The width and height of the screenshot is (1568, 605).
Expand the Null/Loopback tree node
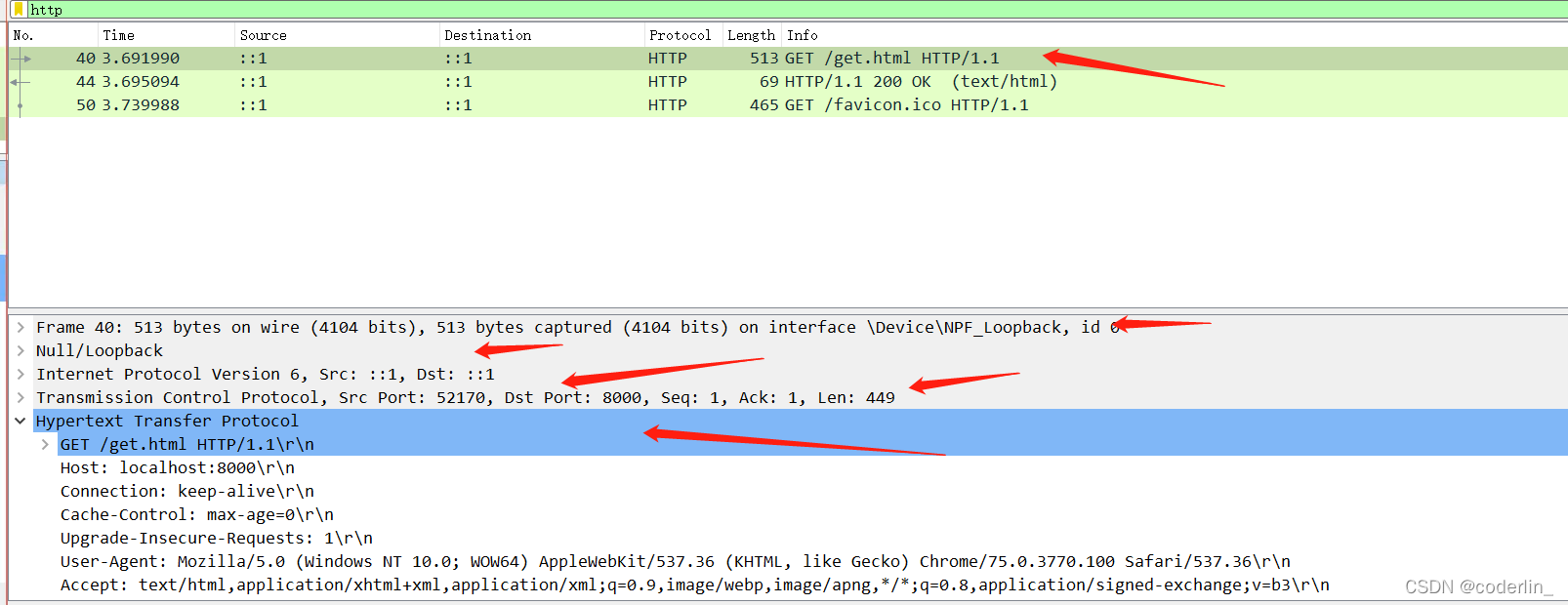click(21, 351)
